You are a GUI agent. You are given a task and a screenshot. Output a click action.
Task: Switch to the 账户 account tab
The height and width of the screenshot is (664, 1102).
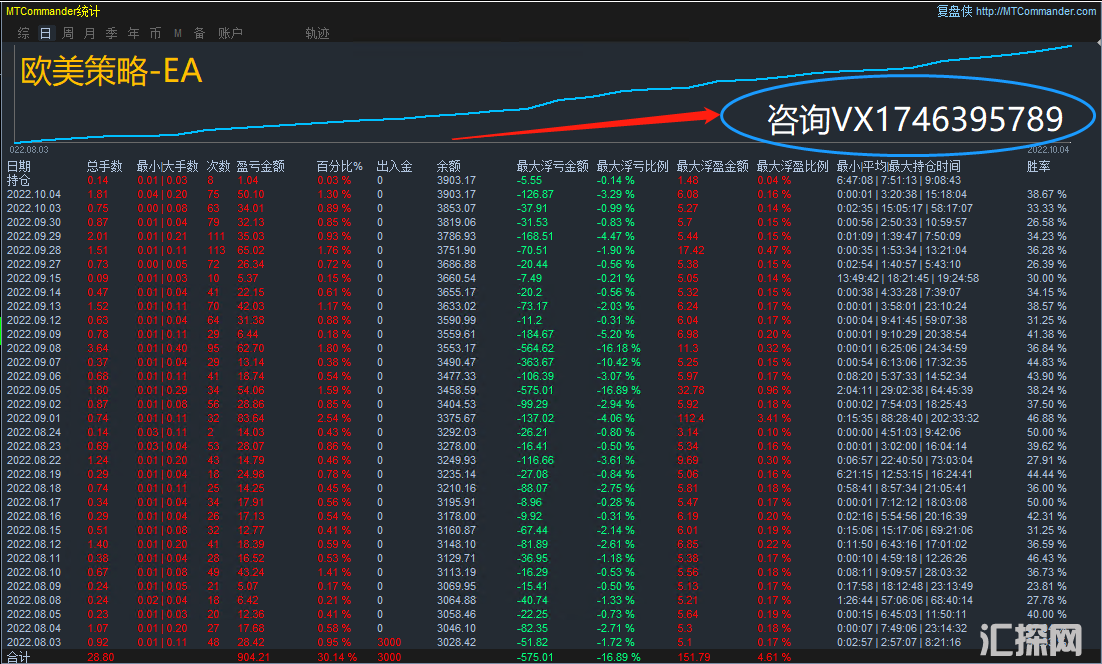pyautogui.click(x=230, y=33)
